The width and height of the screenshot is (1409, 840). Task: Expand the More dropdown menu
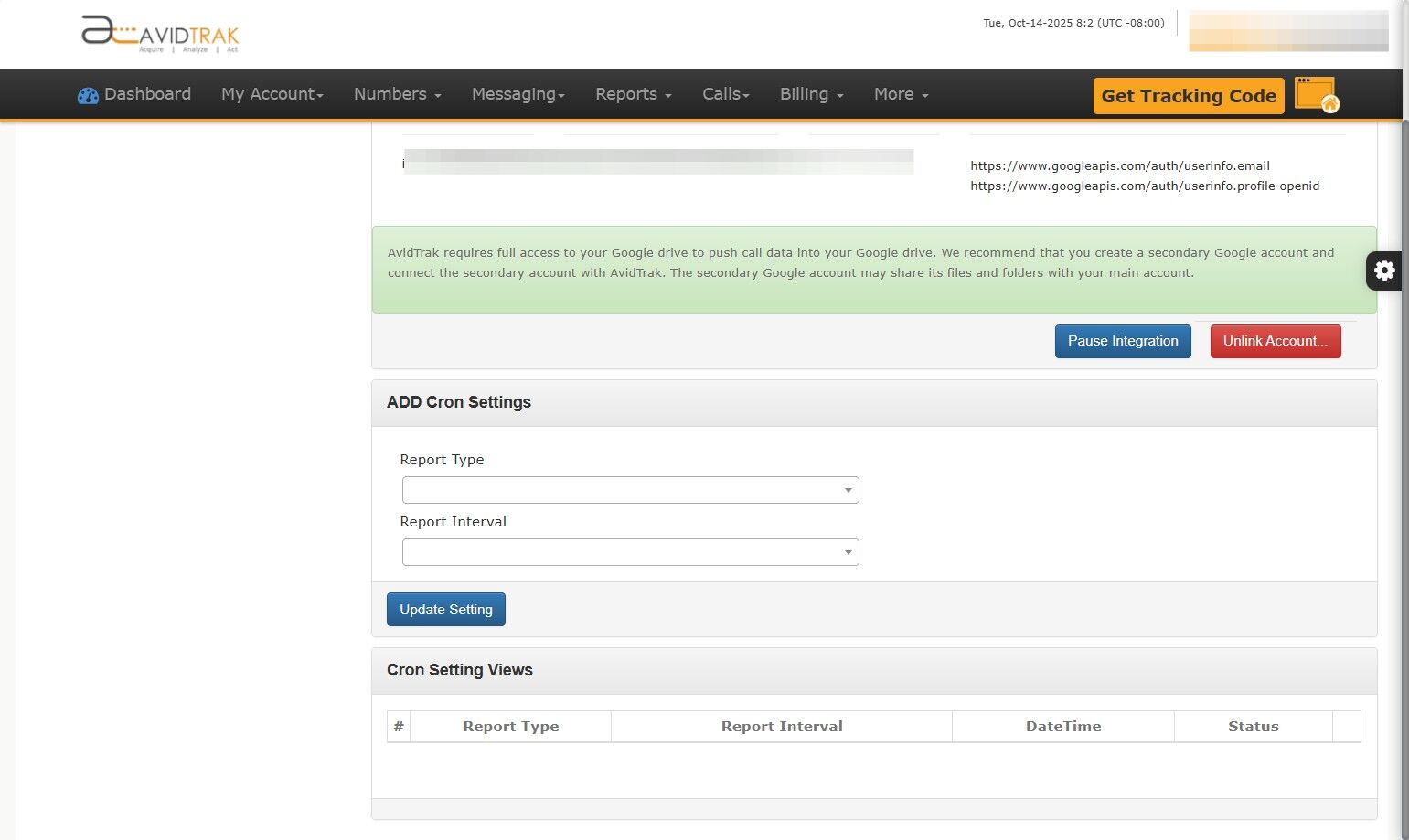pos(902,94)
